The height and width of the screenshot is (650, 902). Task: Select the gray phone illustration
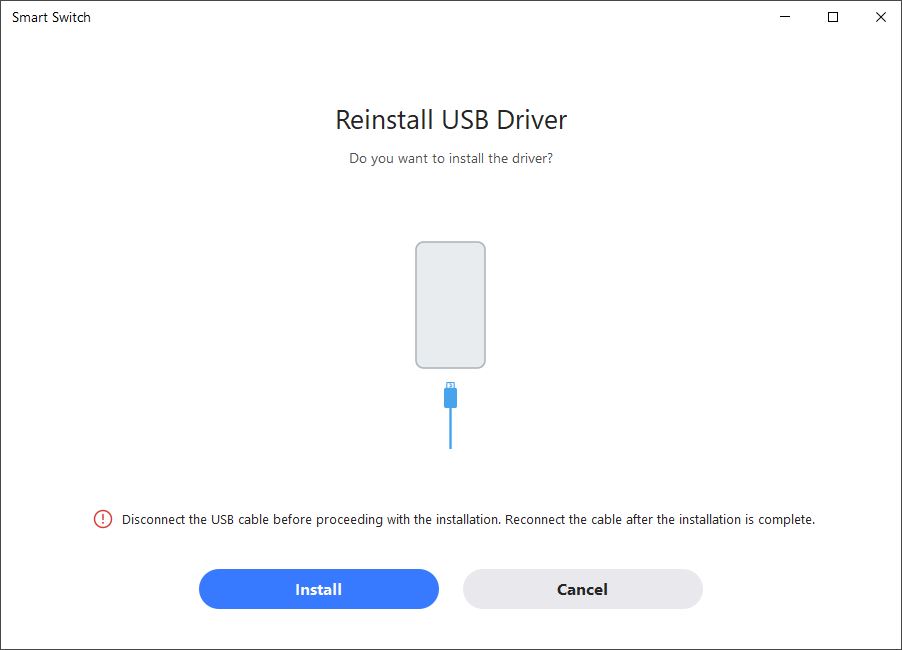click(x=450, y=305)
